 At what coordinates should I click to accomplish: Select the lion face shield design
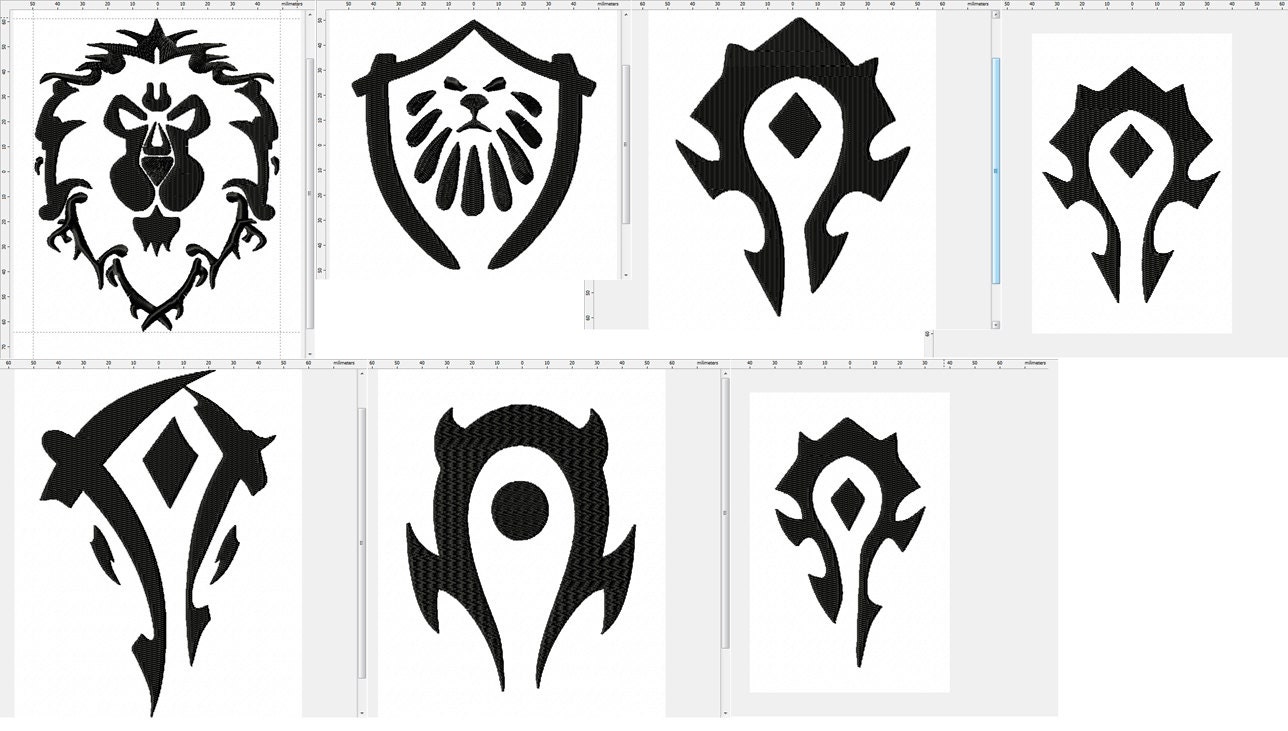click(474, 145)
